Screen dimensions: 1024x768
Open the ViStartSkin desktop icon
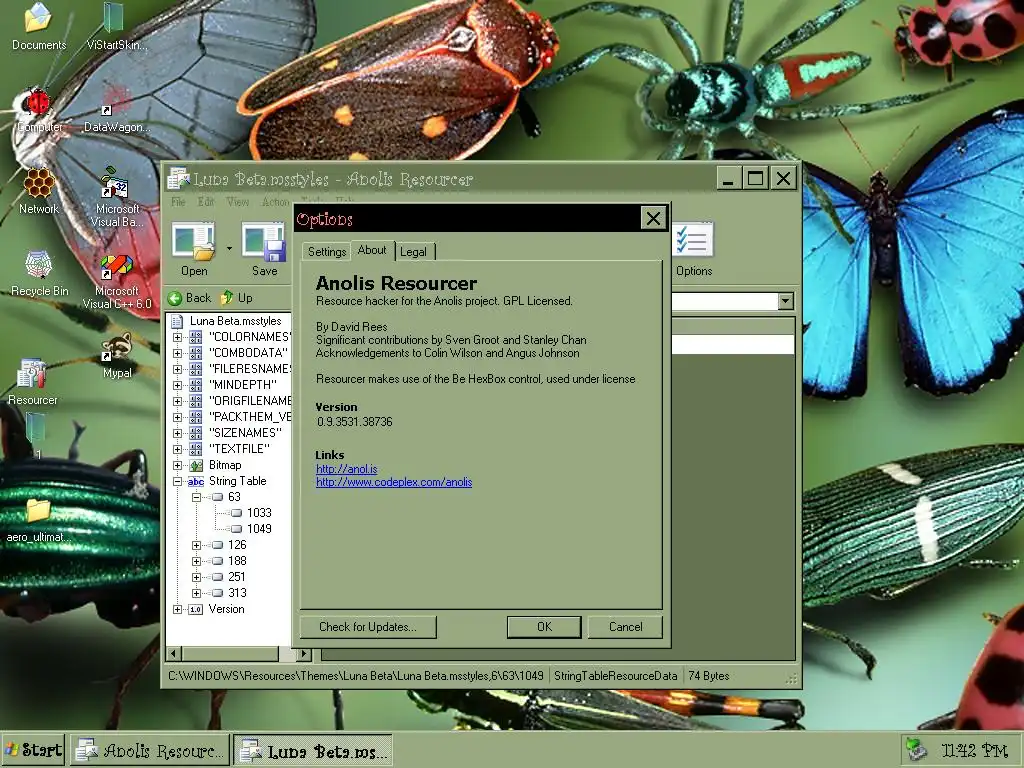coord(114,18)
